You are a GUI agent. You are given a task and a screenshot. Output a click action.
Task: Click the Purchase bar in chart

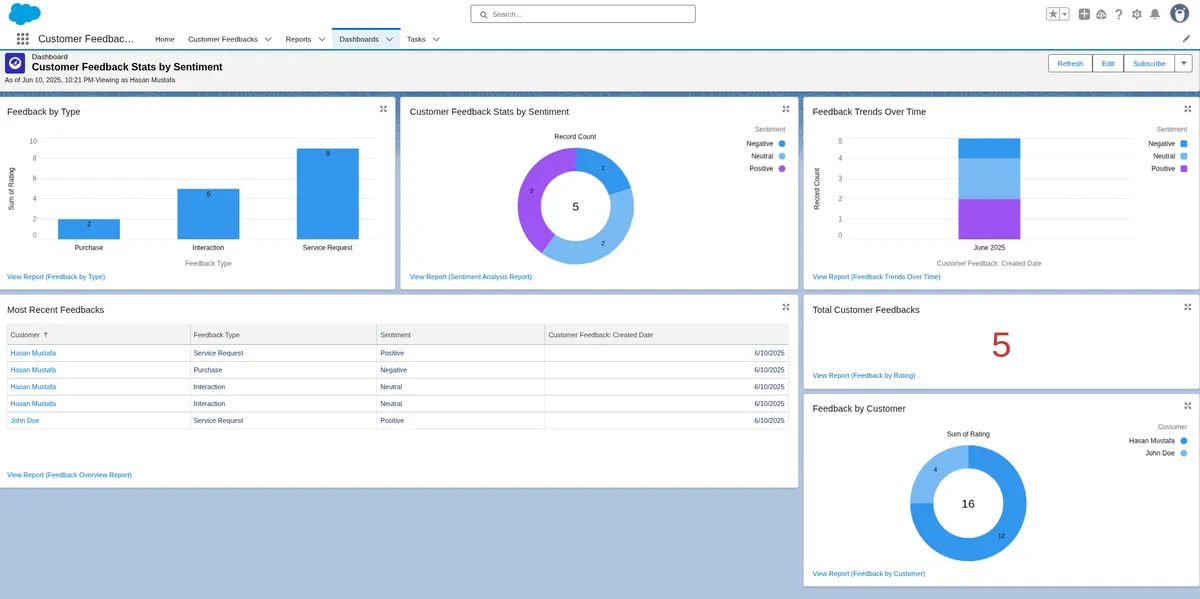(89, 229)
